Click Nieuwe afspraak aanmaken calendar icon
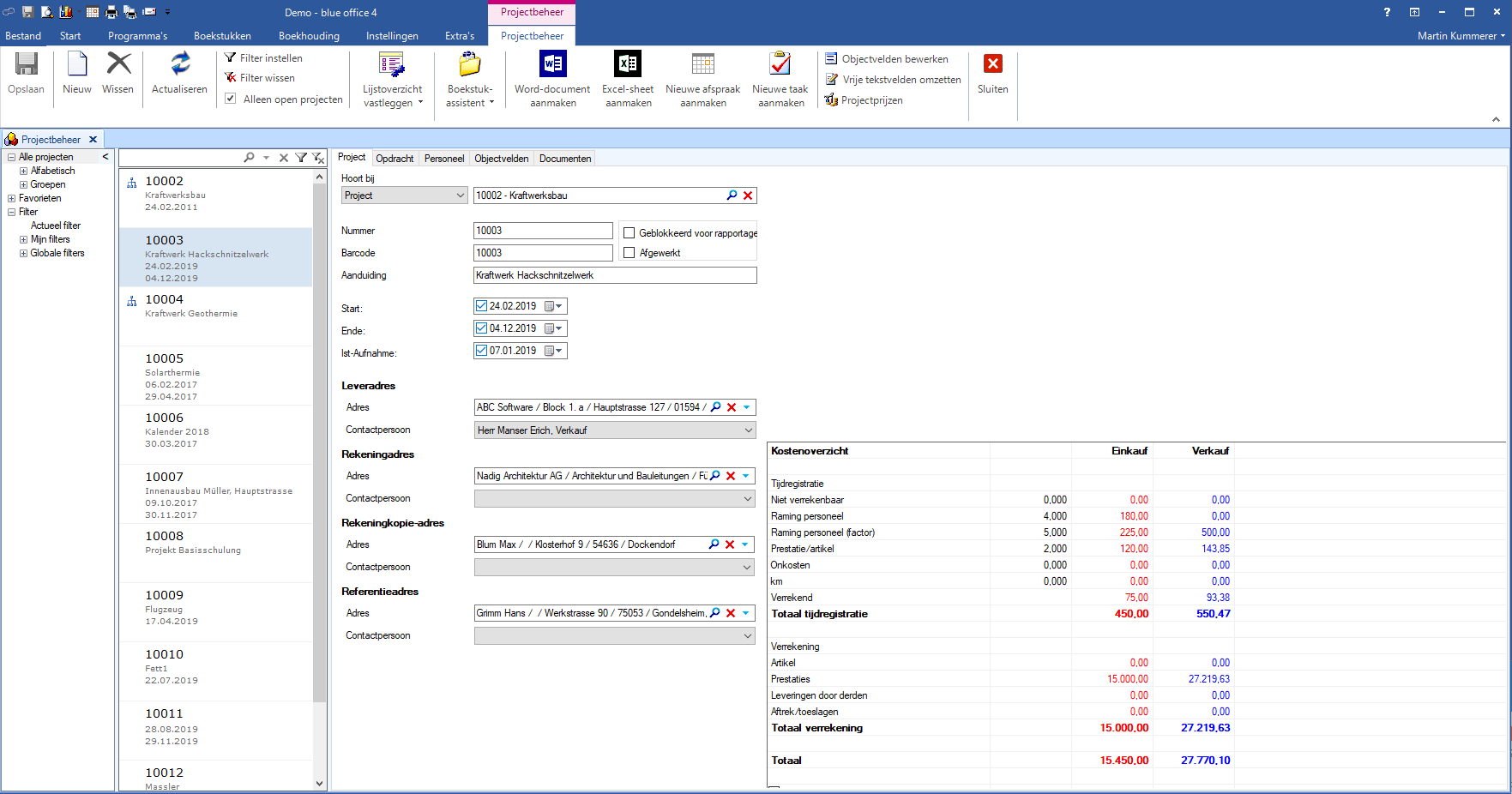 click(x=702, y=65)
